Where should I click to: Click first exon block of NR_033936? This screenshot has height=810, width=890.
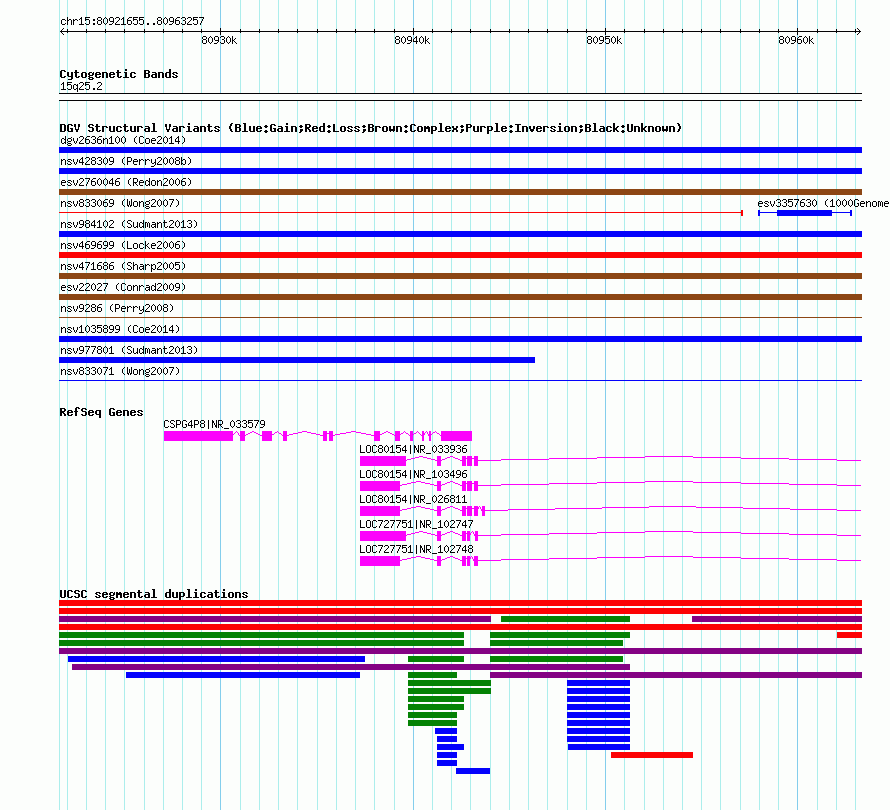click(383, 461)
